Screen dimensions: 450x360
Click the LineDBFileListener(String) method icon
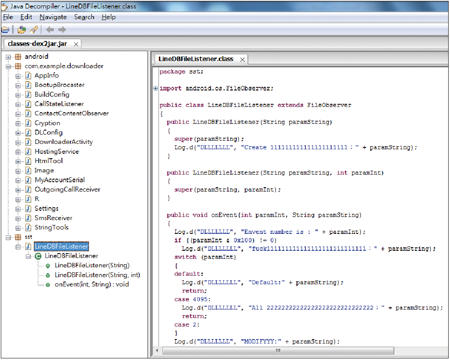pos(48,266)
